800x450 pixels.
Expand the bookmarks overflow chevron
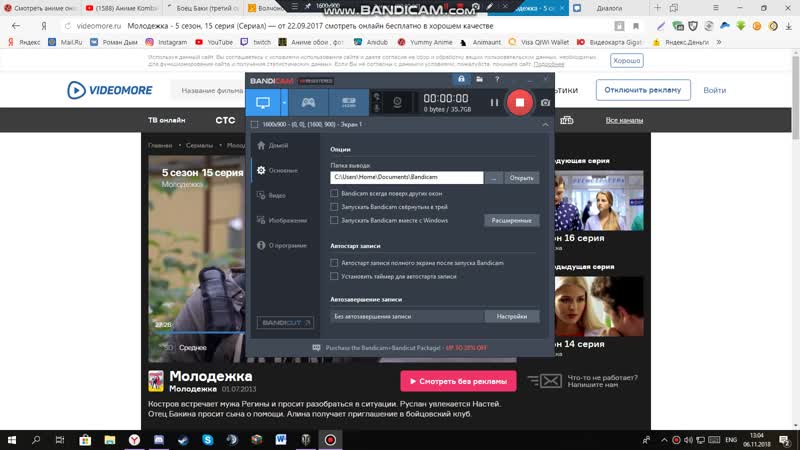[719, 42]
